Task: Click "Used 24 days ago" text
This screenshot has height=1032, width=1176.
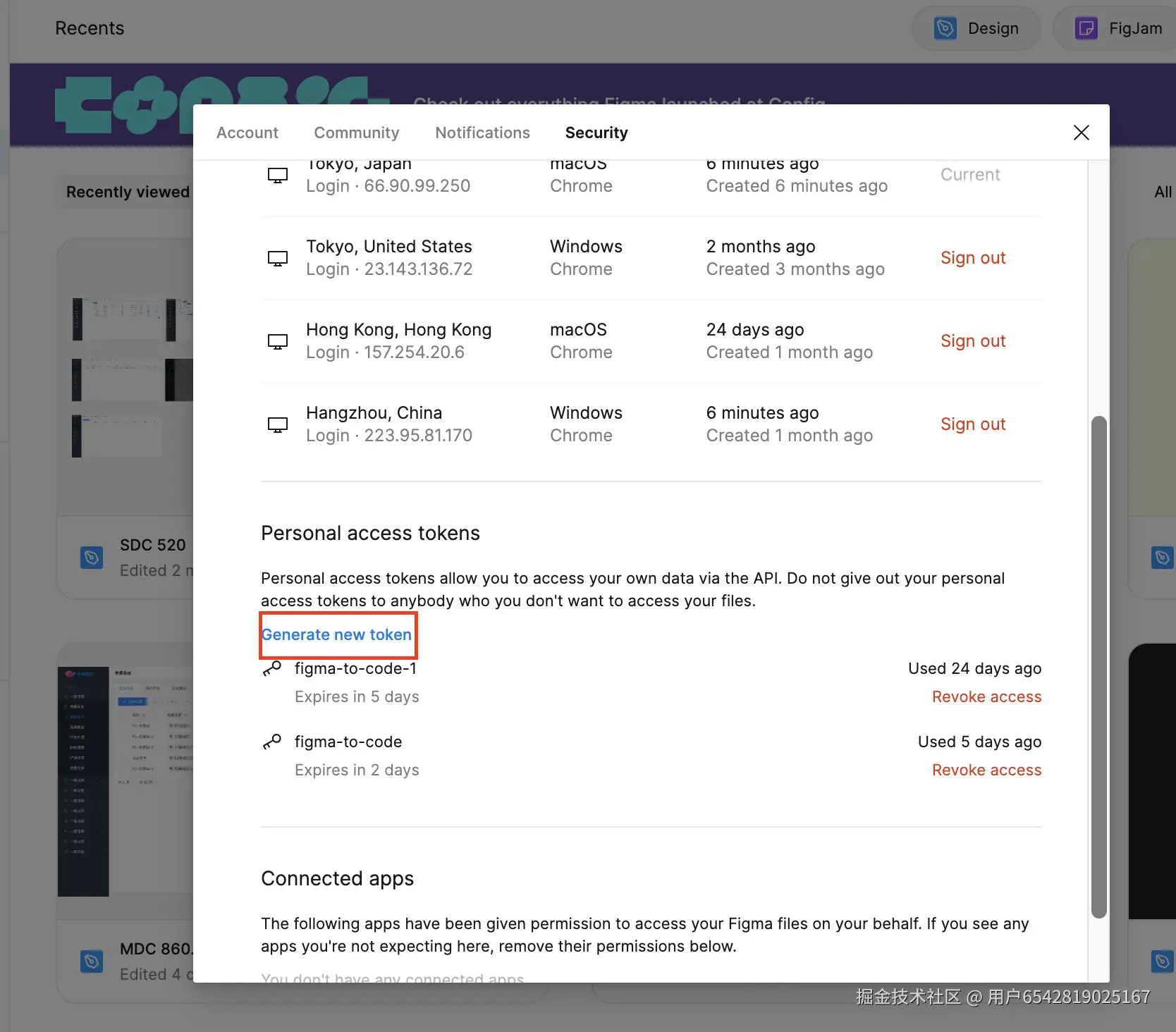Action: [x=974, y=668]
